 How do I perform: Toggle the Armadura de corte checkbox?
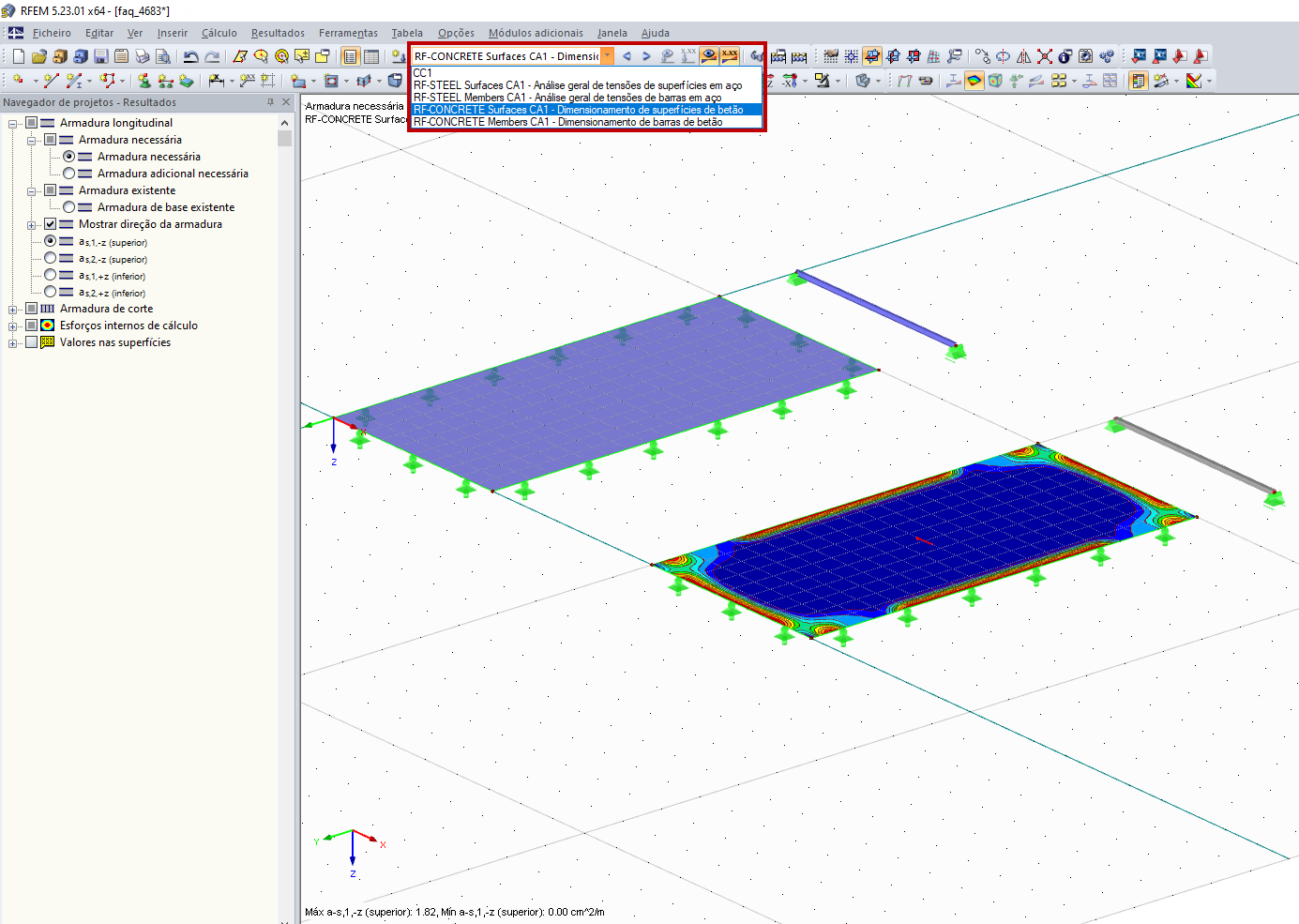tap(31, 309)
